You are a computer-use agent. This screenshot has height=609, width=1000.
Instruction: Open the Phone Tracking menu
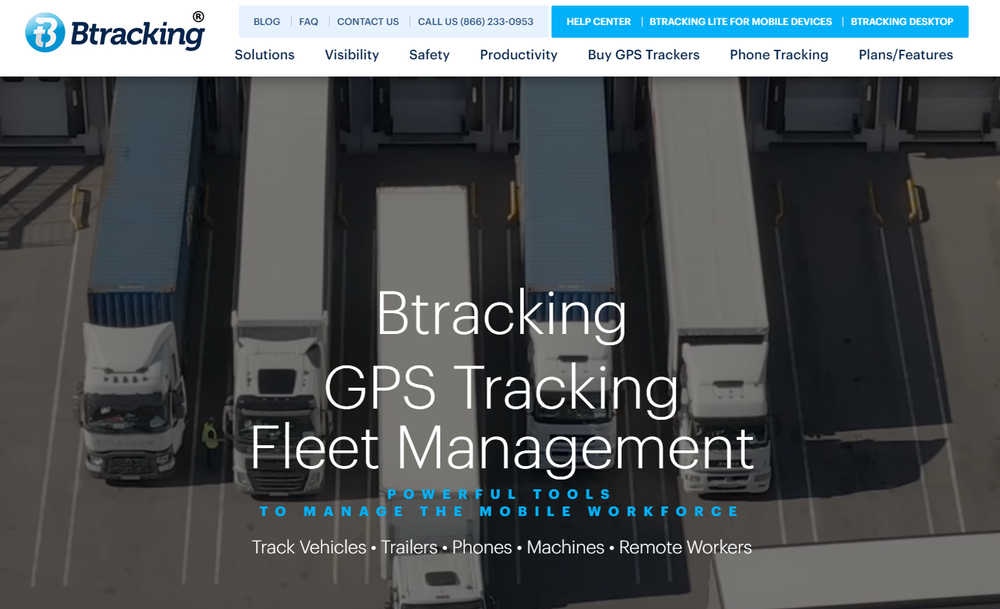click(779, 55)
